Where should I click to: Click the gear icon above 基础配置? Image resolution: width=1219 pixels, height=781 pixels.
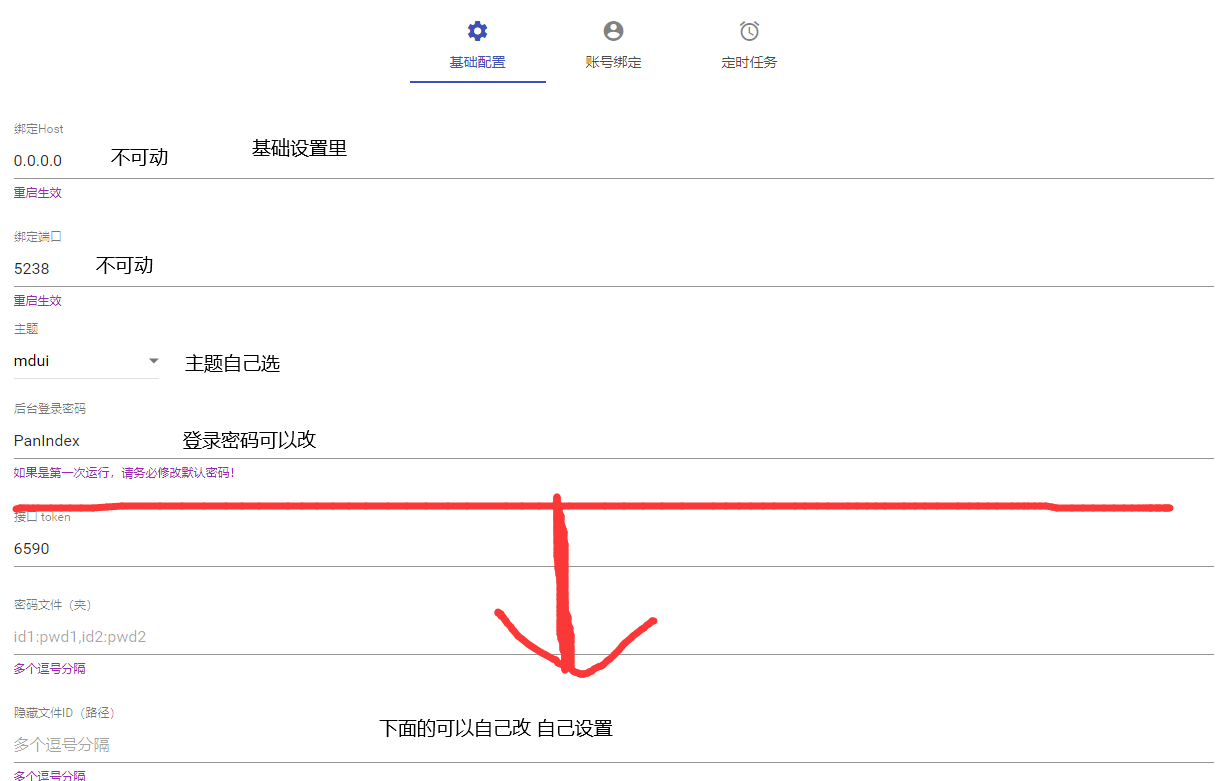click(x=477, y=30)
